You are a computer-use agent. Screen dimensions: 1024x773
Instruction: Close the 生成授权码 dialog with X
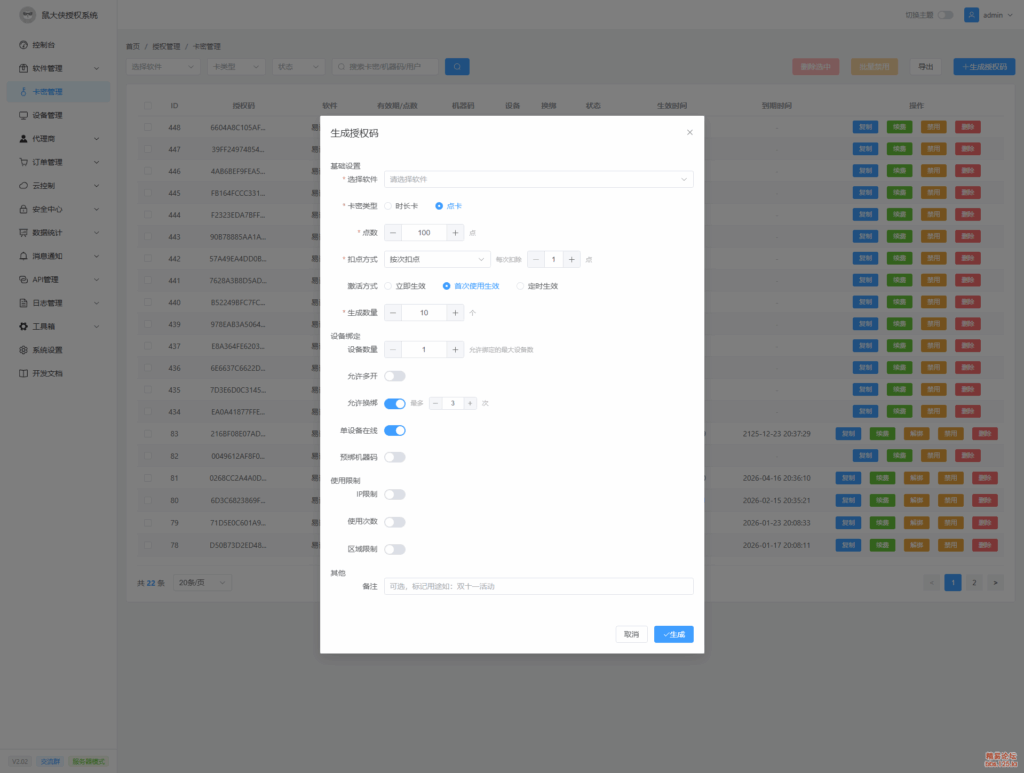pyautogui.click(x=689, y=132)
